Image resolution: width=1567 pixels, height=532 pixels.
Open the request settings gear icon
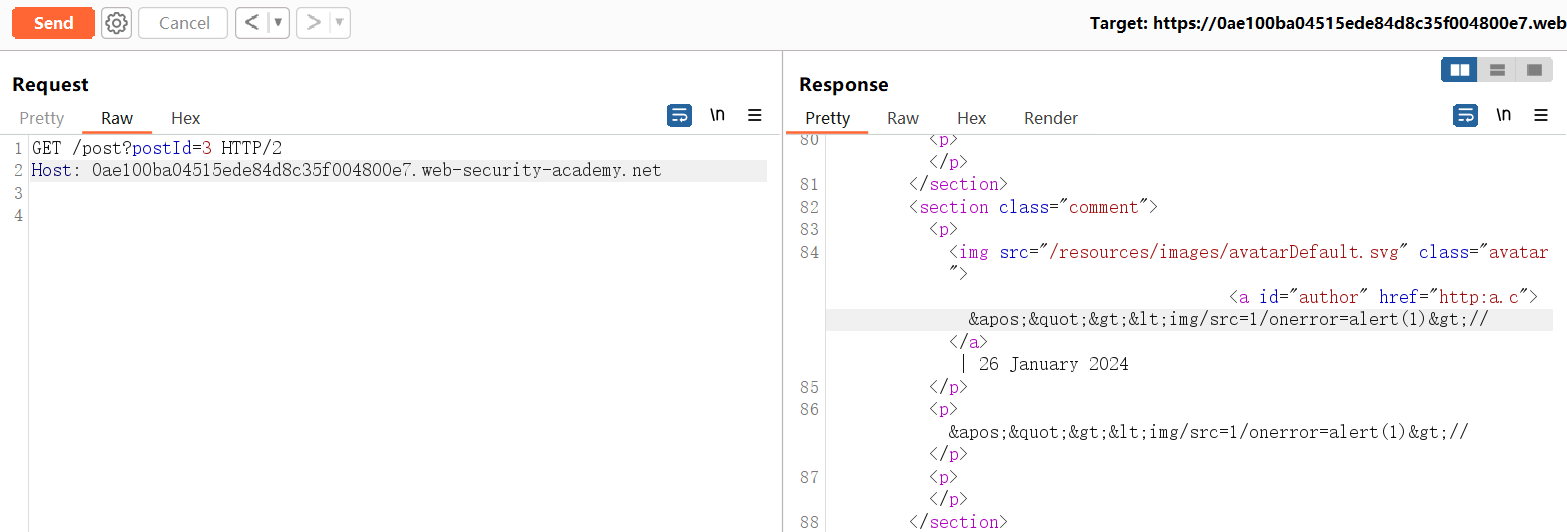(117, 23)
